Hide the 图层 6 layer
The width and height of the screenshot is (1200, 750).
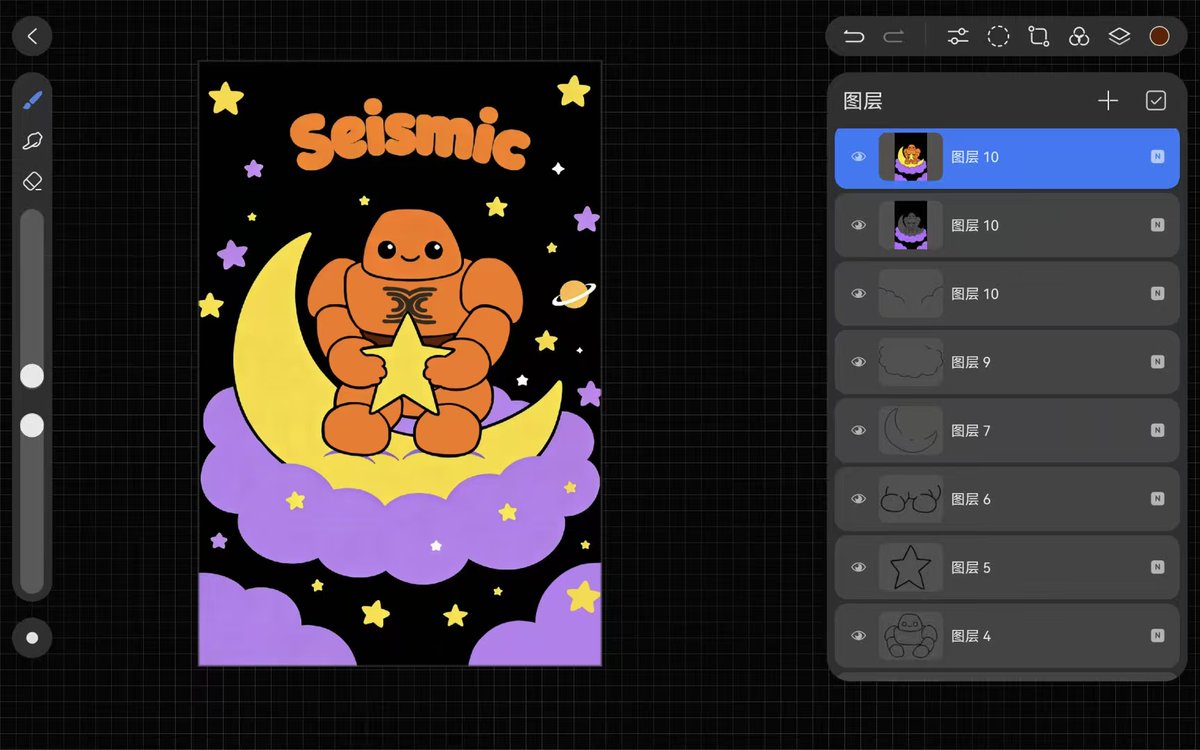pyautogui.click(x=858, y=499)
